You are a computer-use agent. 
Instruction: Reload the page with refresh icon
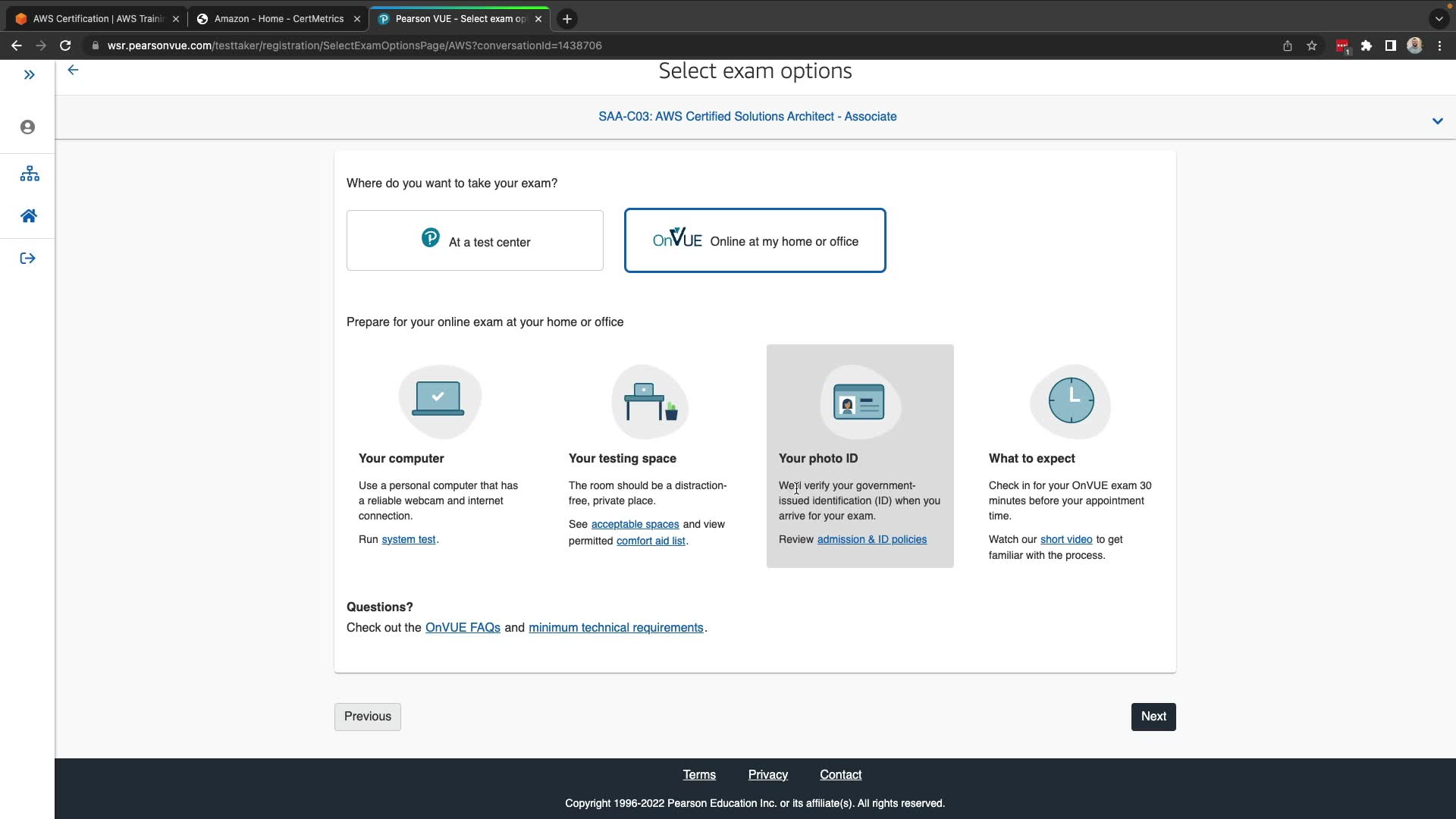click(x=65, y=45)
